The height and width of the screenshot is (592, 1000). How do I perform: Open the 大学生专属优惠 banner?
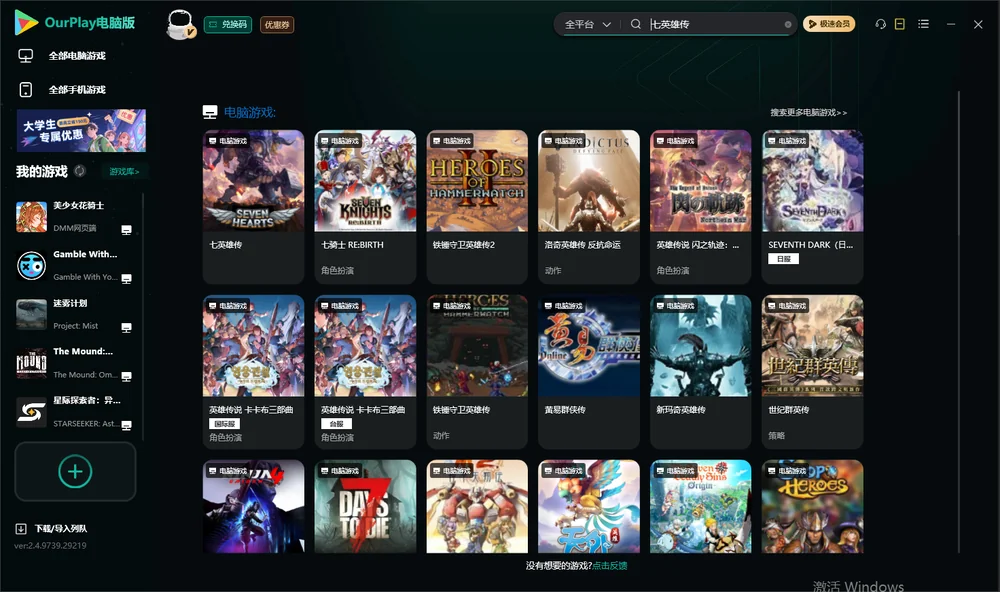pos(81,130)
